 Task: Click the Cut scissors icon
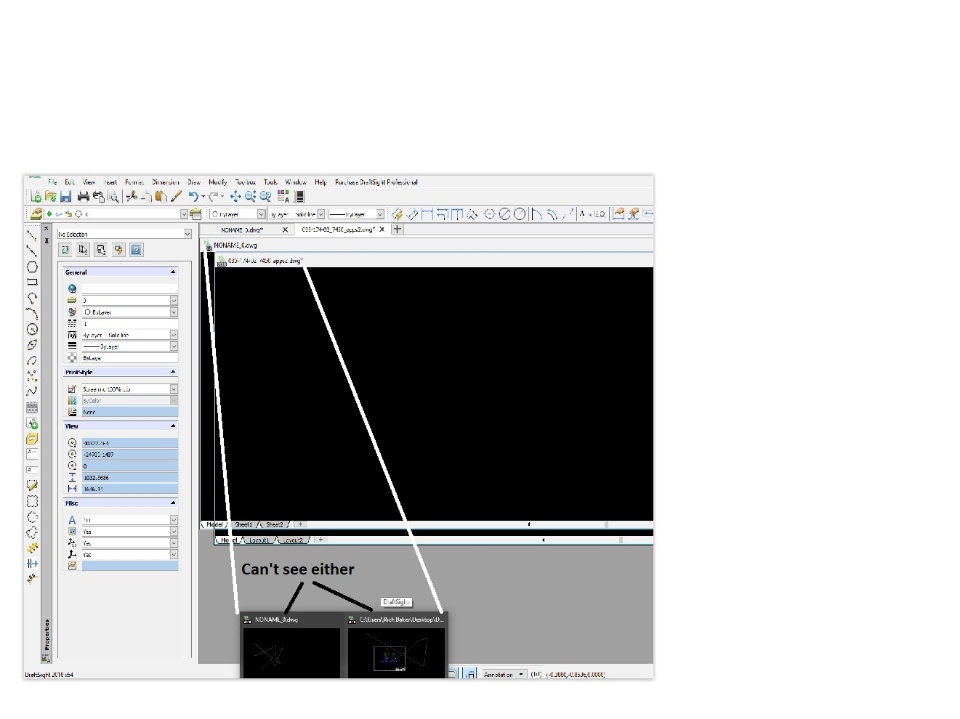131,197
